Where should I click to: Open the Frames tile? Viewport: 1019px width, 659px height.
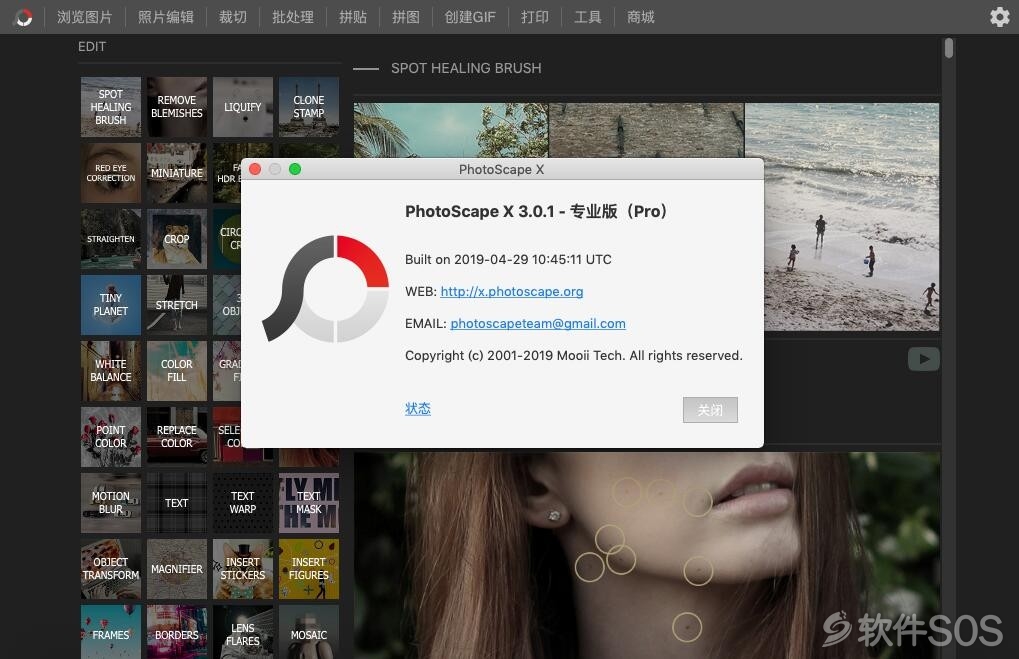110,632
